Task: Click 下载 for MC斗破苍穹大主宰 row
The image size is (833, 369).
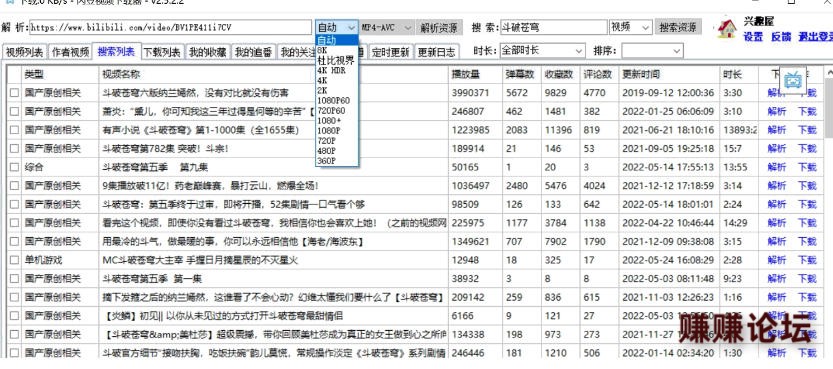Action: [x=807, y=260]
